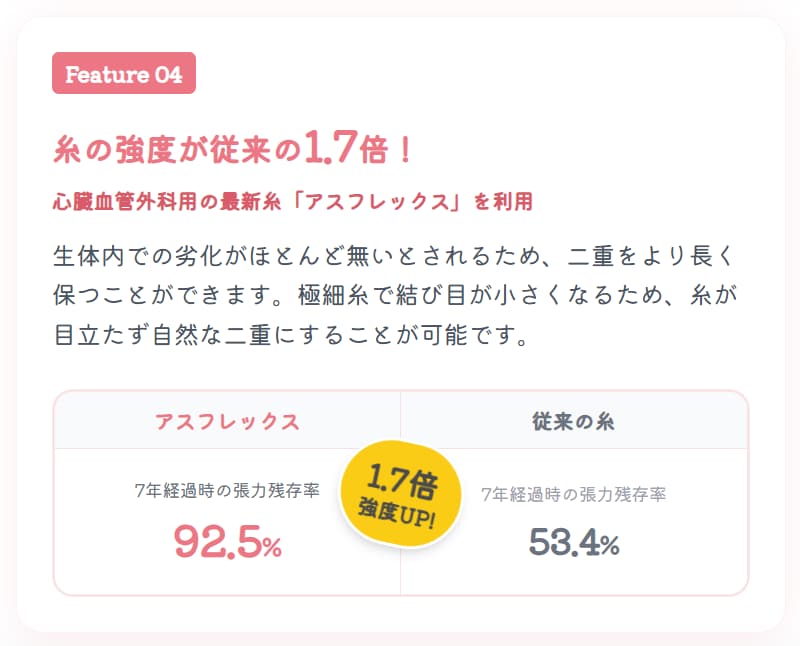Click the heading 糸の強度が従来の1.7倍！
The image size is (800, 646).
point(232,150)
